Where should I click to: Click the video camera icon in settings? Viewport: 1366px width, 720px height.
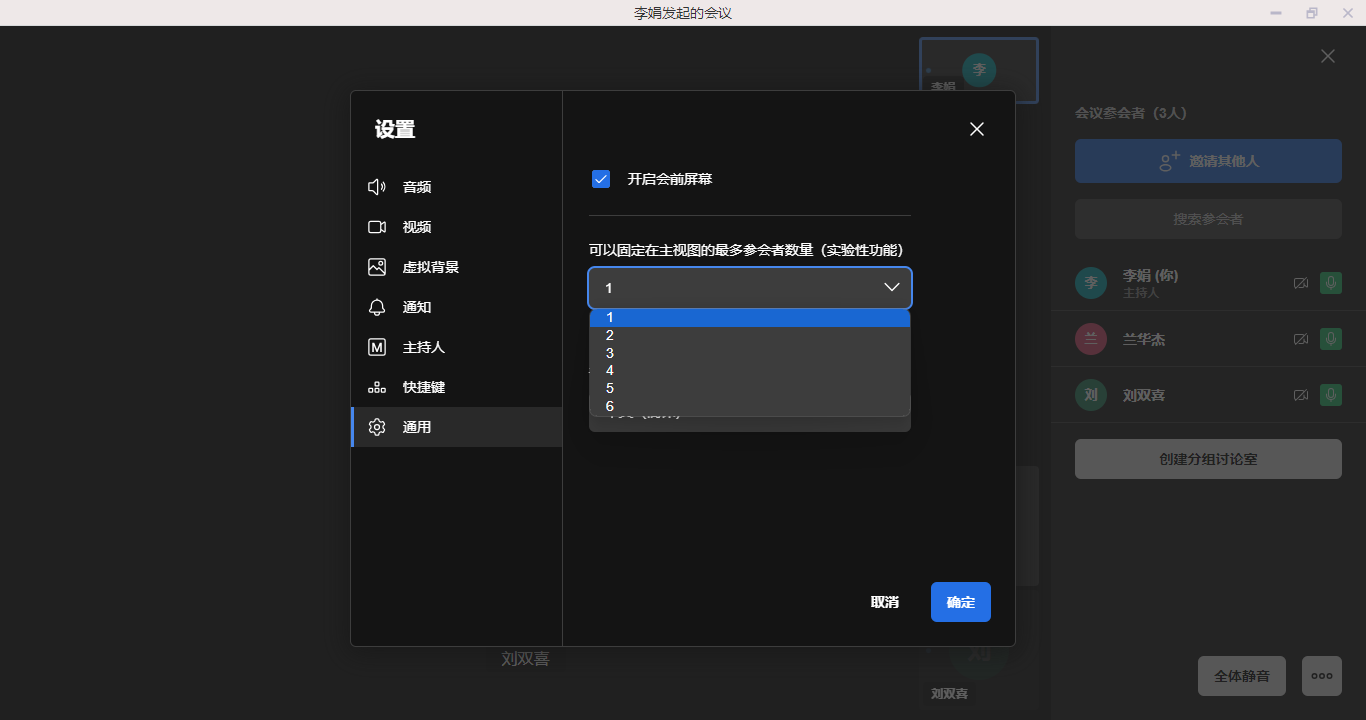377,227
